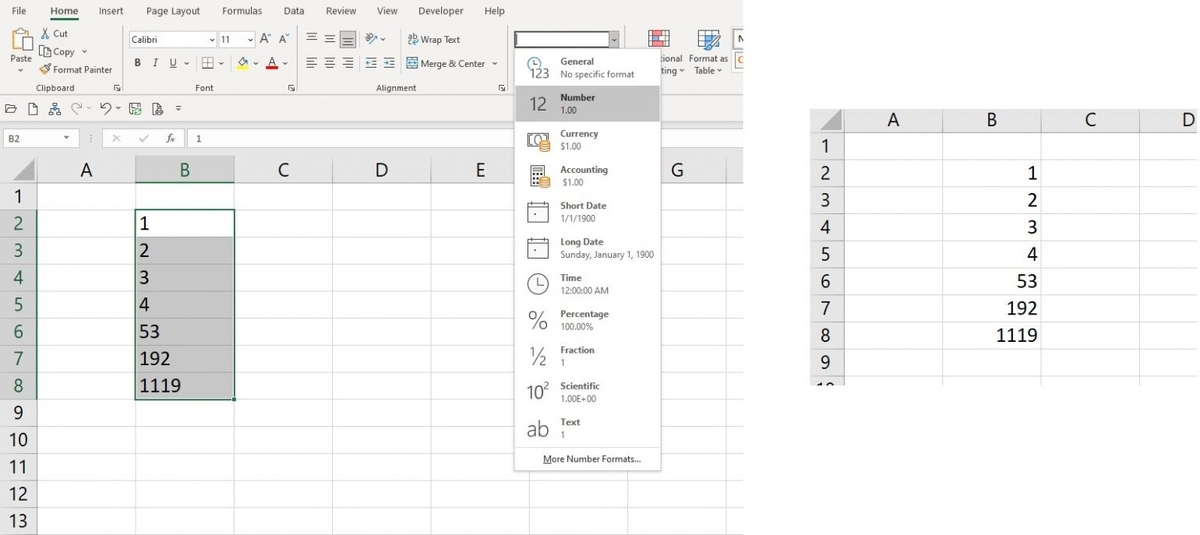Open Merge & Center dropdown arrow
The width and height of the screenshot is (1200, 535).
tap(494, 63)
